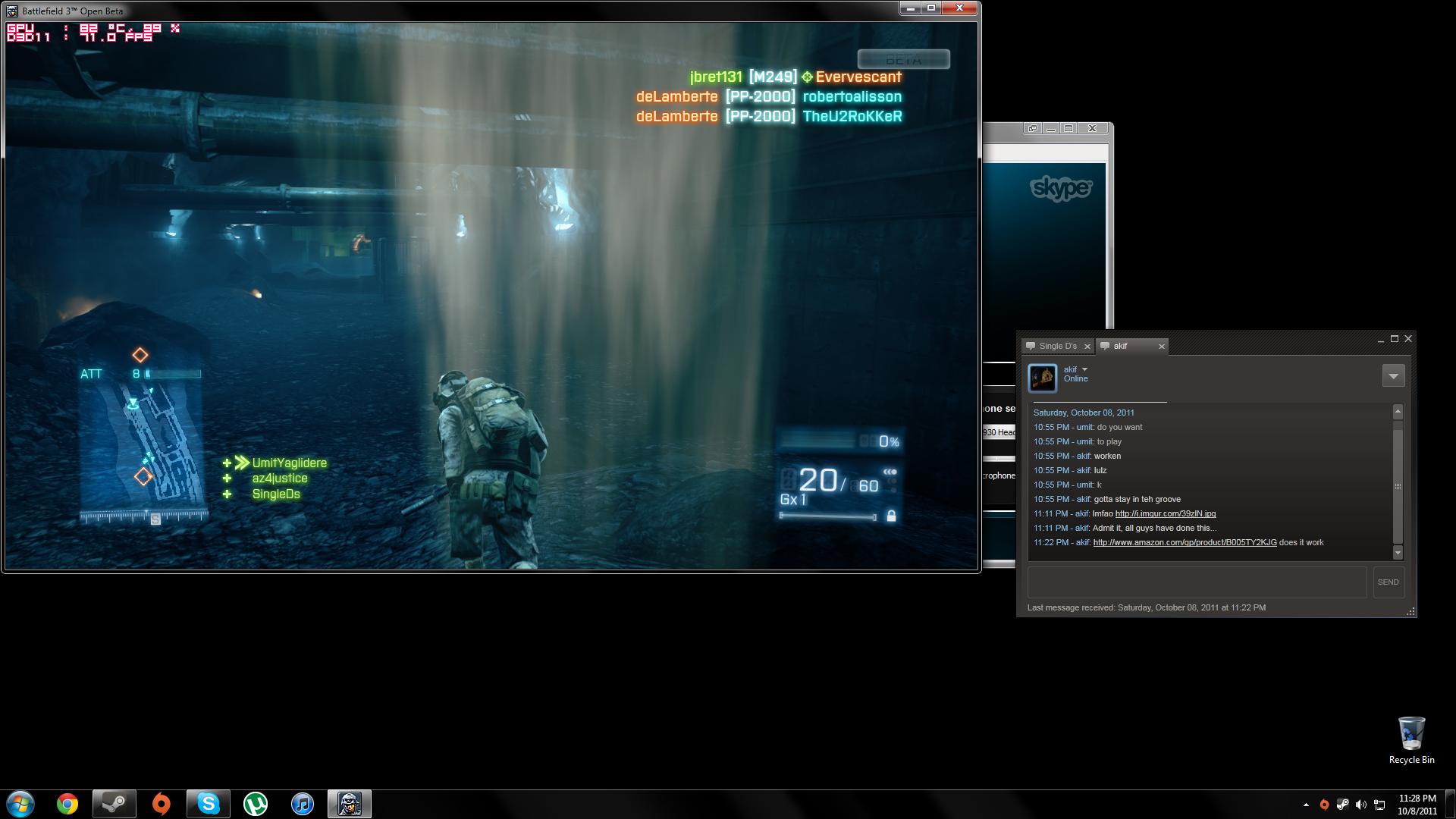The height and width of the screenshot is (819, 1456).
Task: Click the Origin system tray icon
Action: tap(1324, 805)
